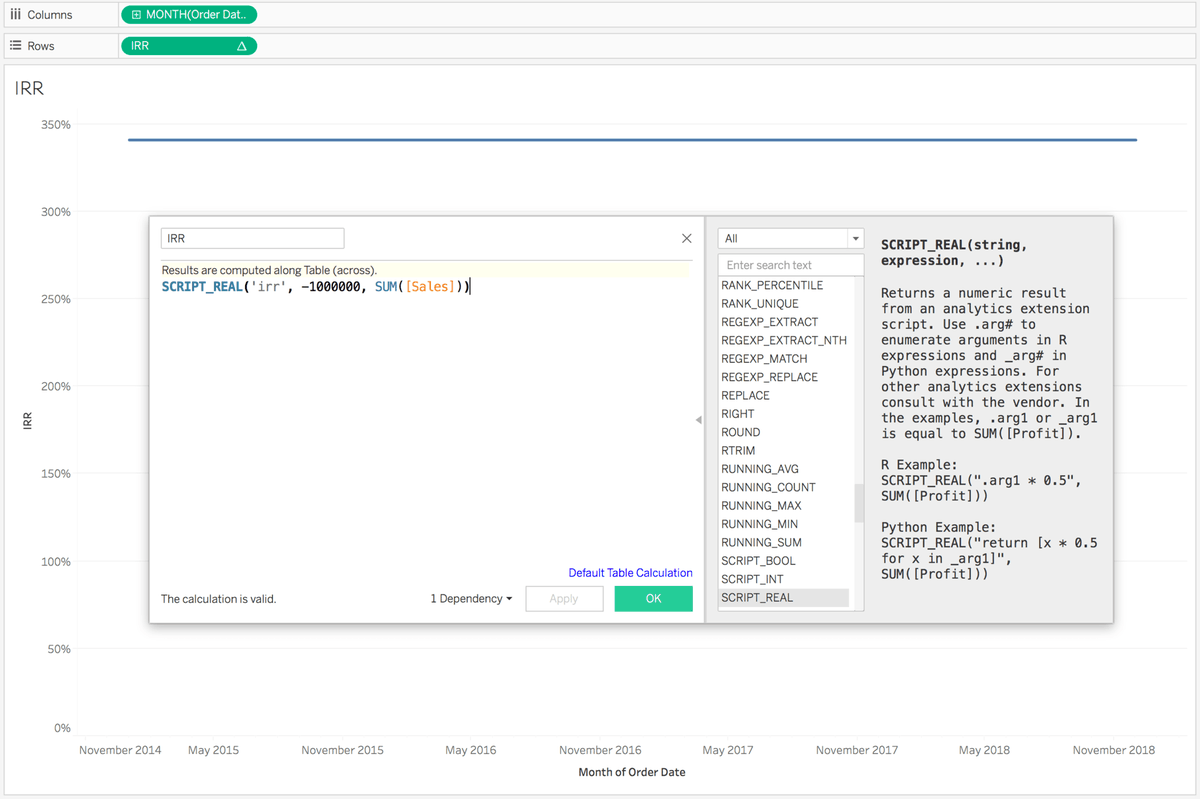
Task: Select RANK_UNIQUE in function list
Action: click(760, 303)
